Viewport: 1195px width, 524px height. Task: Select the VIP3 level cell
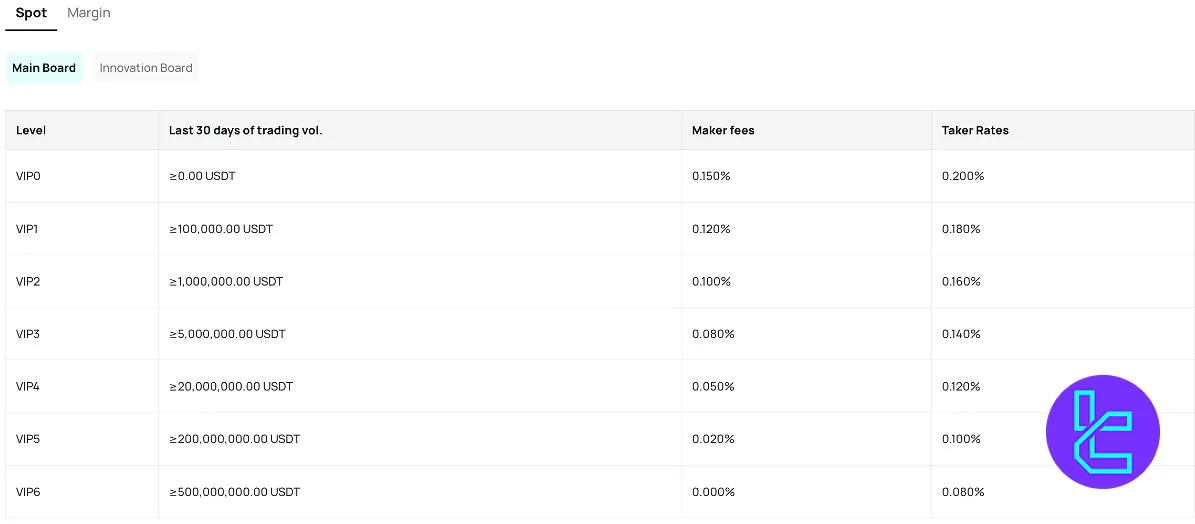tap(82, 334)
